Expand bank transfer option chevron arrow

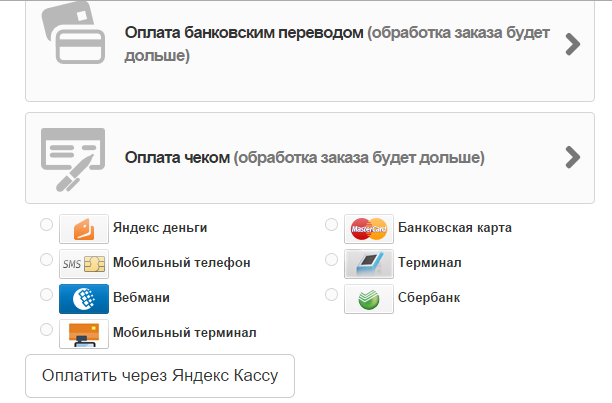click(x=572, y=44)
